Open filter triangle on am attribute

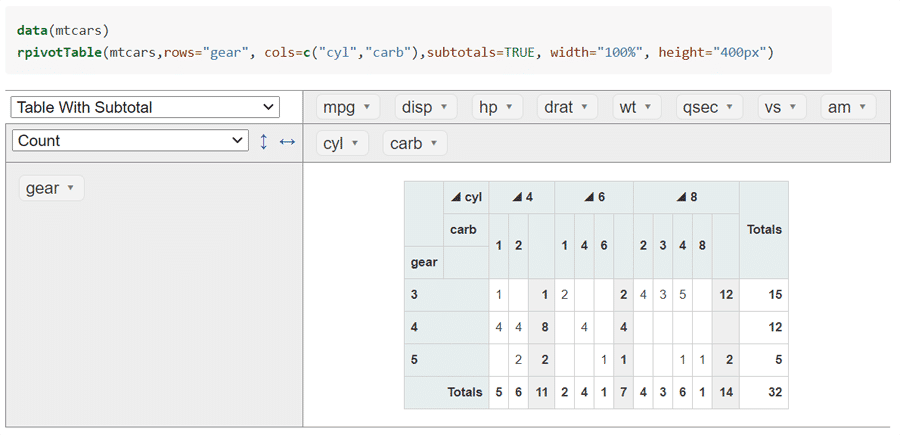[863, 107]
